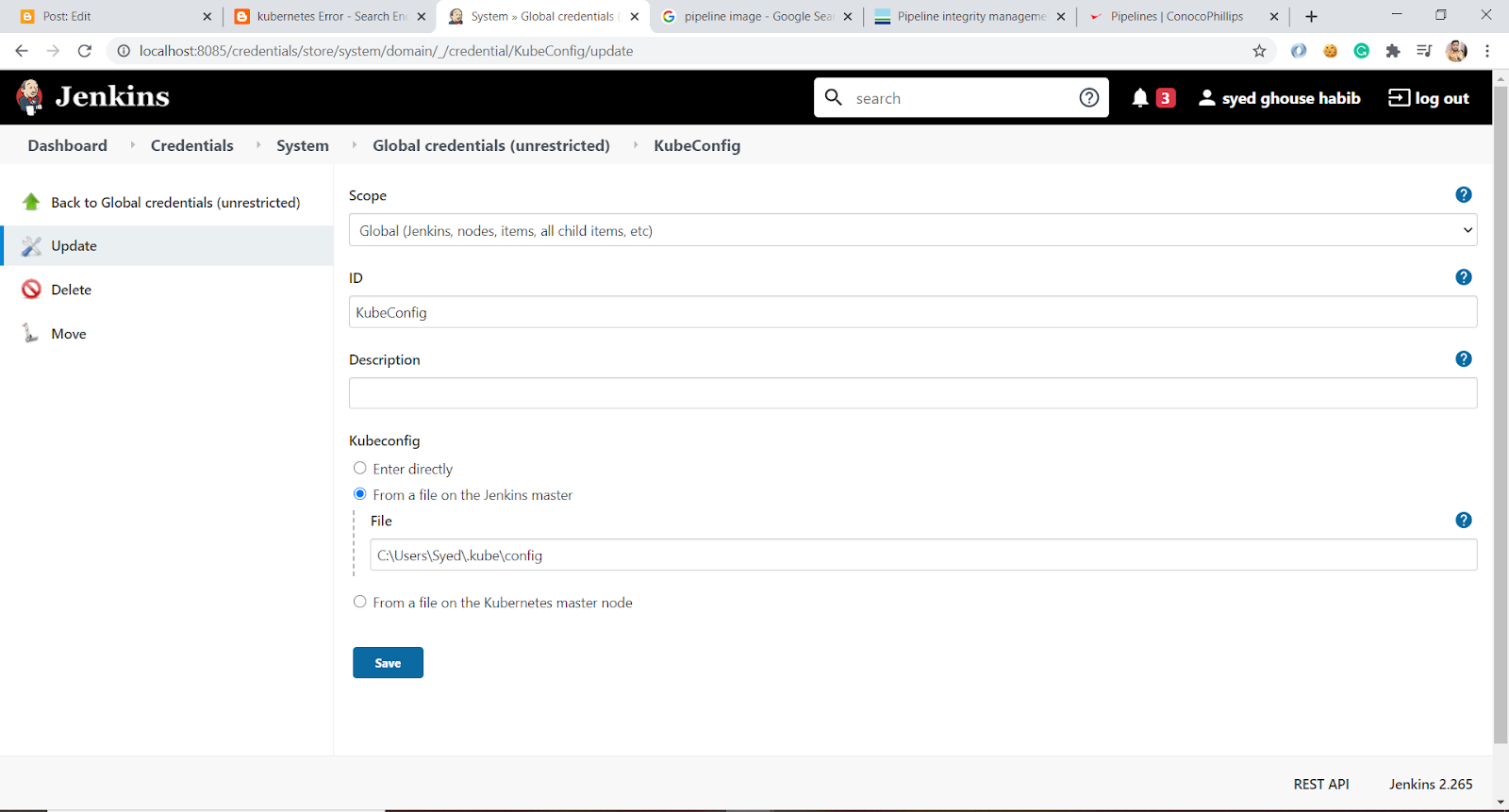1509x812 pixels.
Task: Open help for the Description field
Action: pos(1464,358)
